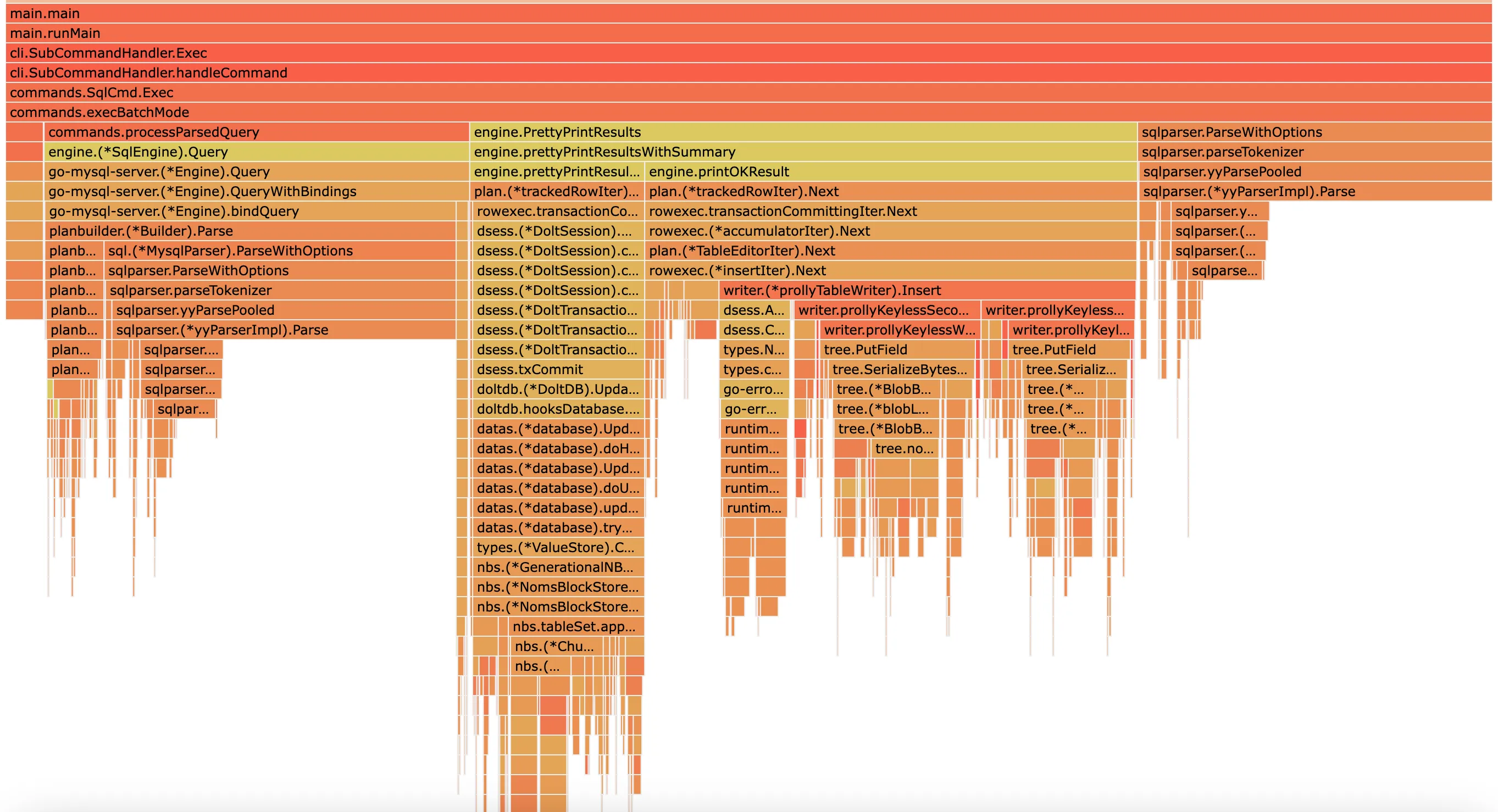Focus the commands.processParsedQuery frame

tap(256, 132)
